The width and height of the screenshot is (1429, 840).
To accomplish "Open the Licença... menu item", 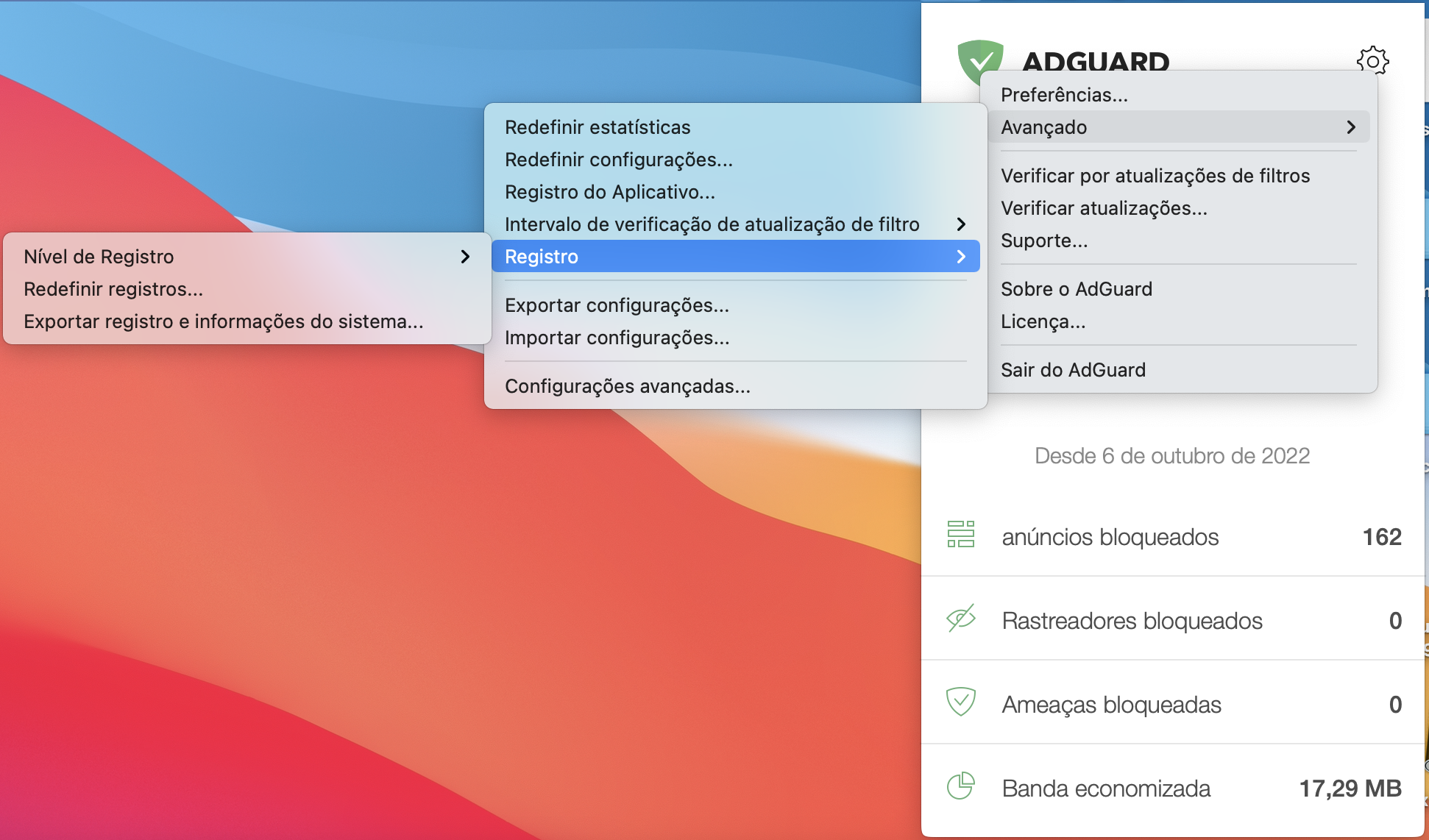I will (x=1179, y=321).
